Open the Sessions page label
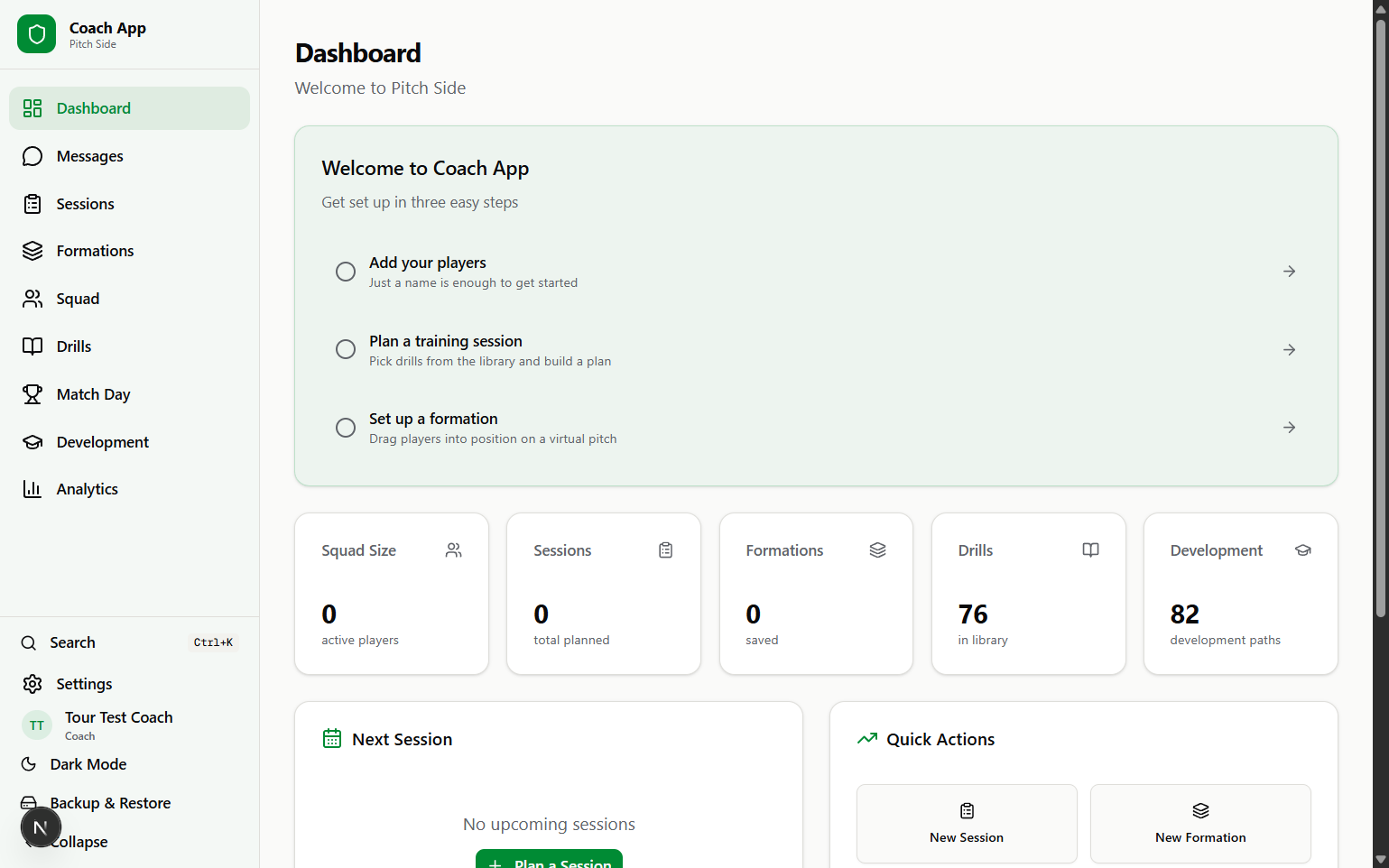This screenshot has width=1389, height=868. [86, 204]
